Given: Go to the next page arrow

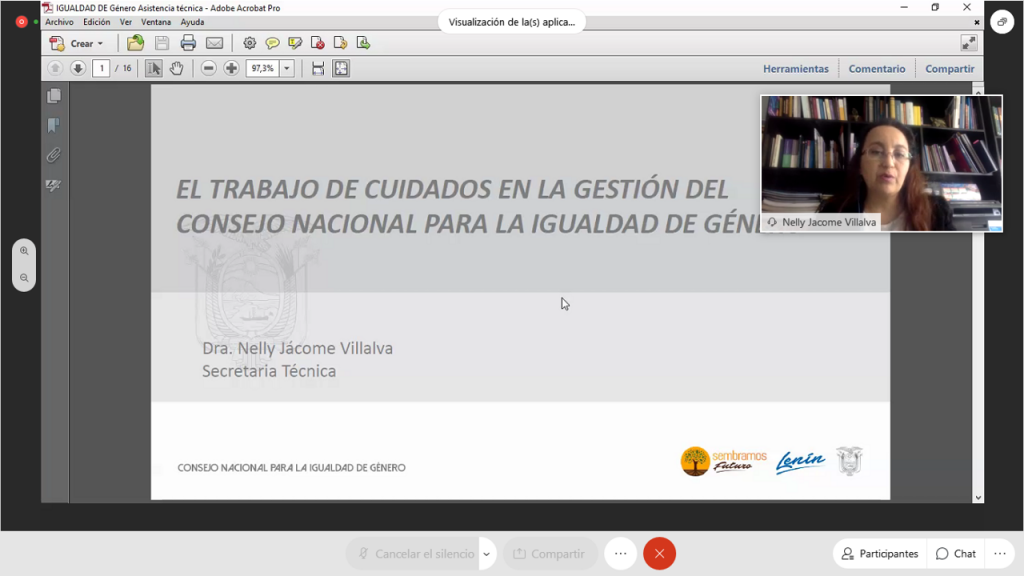Looking at the screenshot, I should click(78, 68).
